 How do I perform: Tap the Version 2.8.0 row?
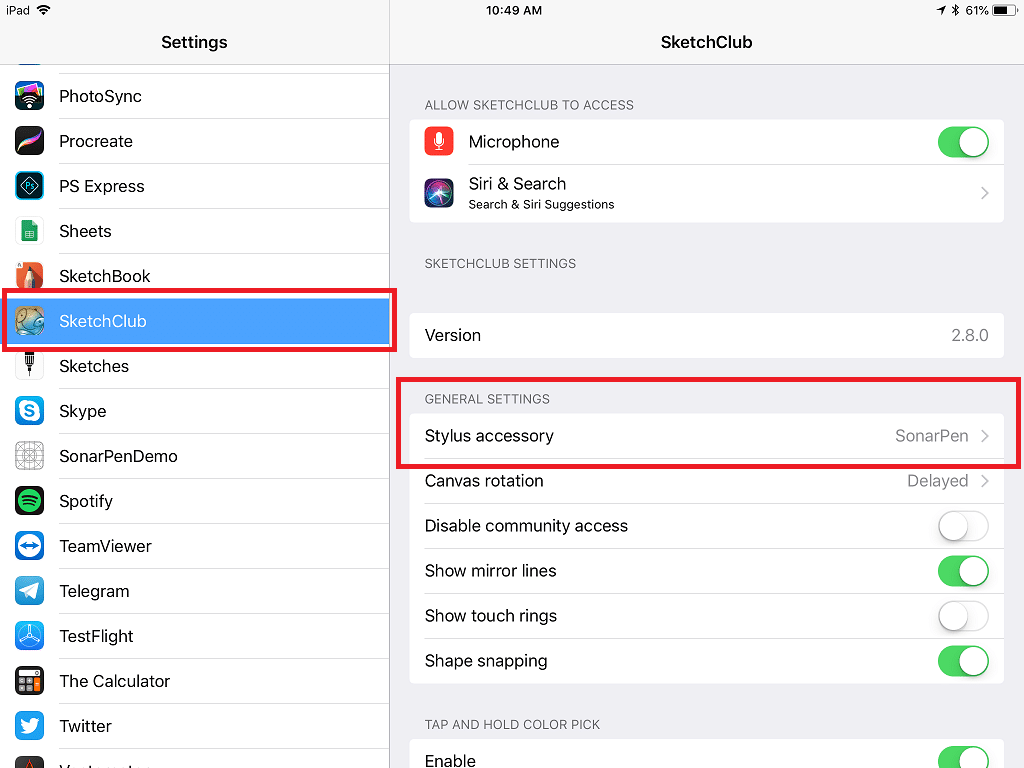coord(706,335)
